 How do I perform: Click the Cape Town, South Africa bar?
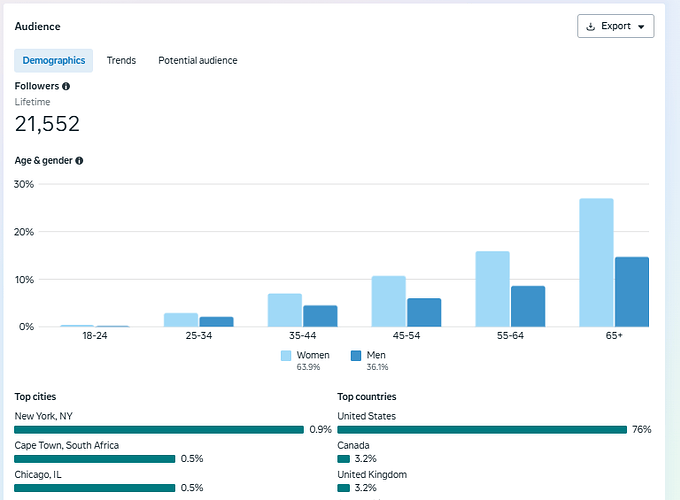click(95, 459)
